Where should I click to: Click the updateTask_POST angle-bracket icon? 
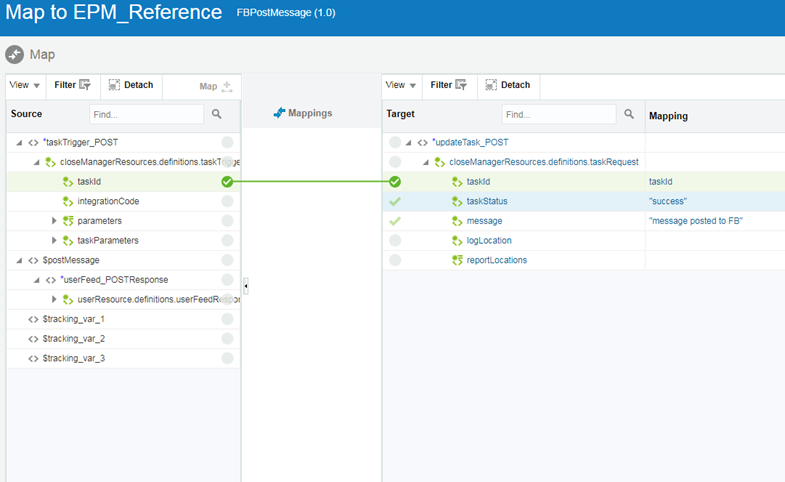(423, 143)
